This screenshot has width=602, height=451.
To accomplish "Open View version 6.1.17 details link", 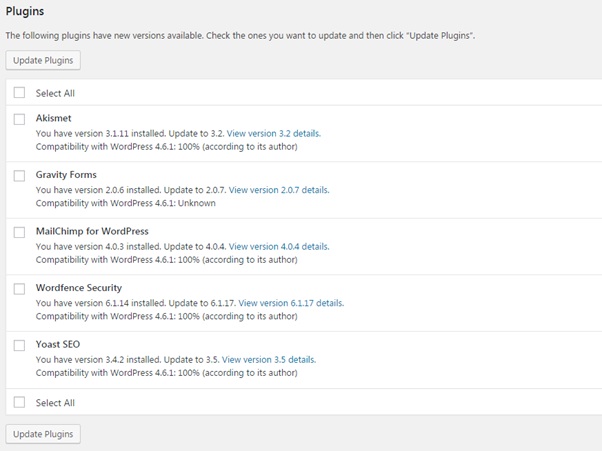I will coord(291,303).
